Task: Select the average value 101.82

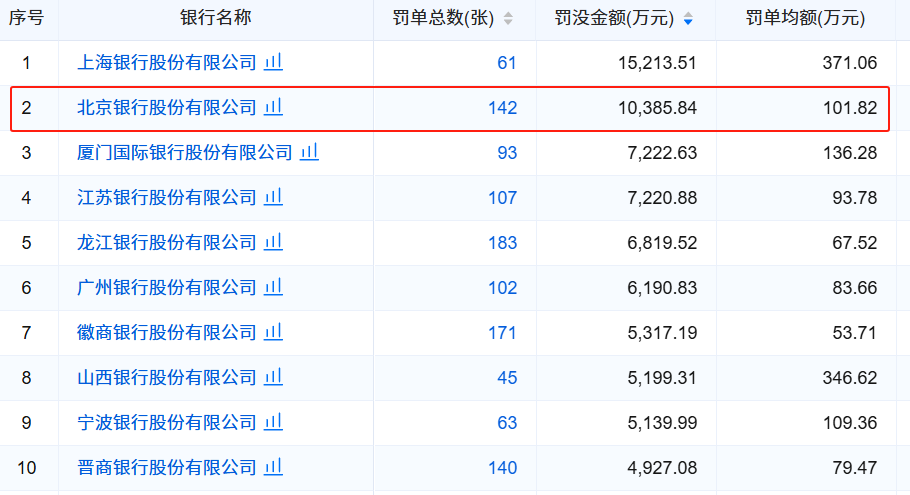Action: pyautogui.click(x=850, y=108)
